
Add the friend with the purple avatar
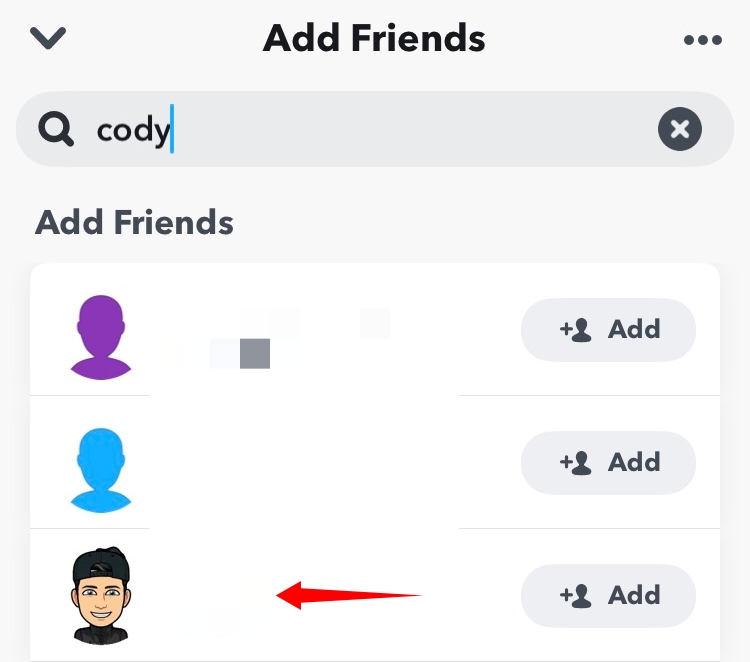608,329
